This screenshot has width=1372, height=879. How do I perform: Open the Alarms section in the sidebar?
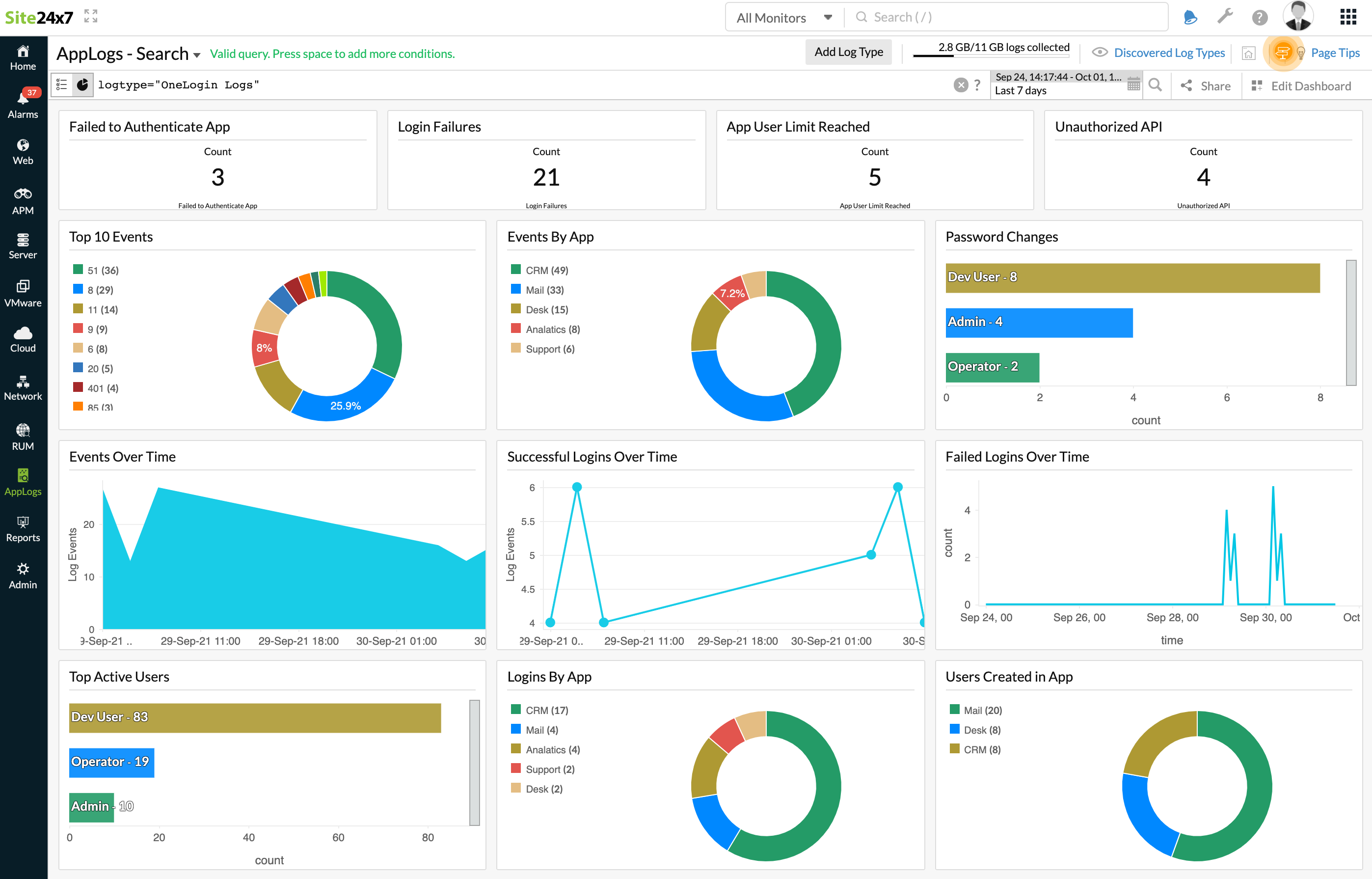pos(23,103)
